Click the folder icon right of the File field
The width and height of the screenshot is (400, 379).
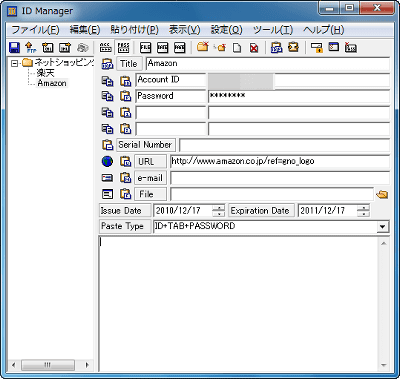[382, 194]
